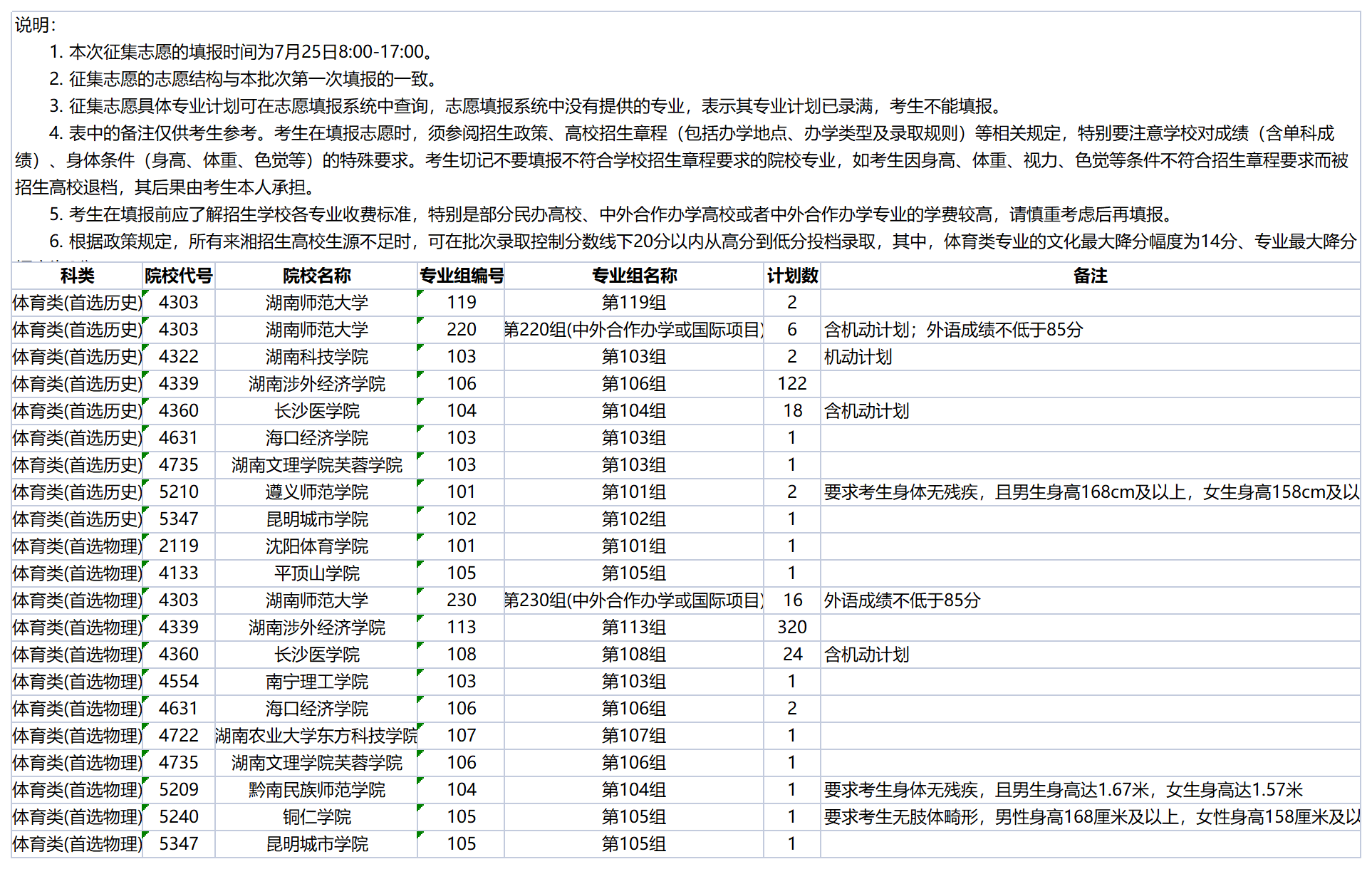Click the 第107组 cell
This screenshot has width=1372, height=869.
point(634,736)
